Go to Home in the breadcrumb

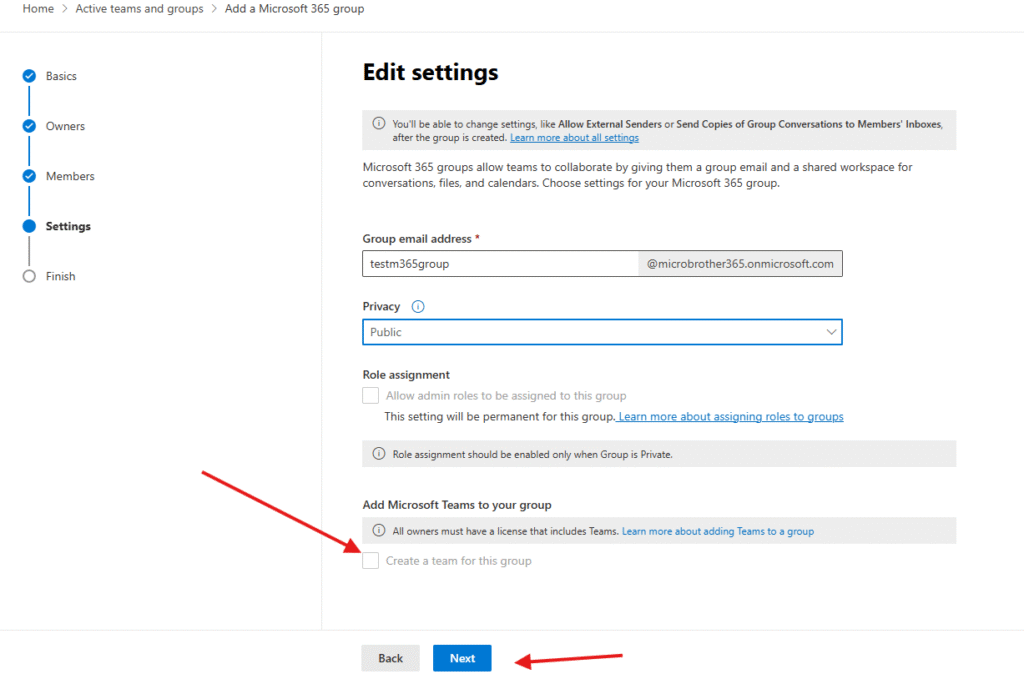point(38,9)
